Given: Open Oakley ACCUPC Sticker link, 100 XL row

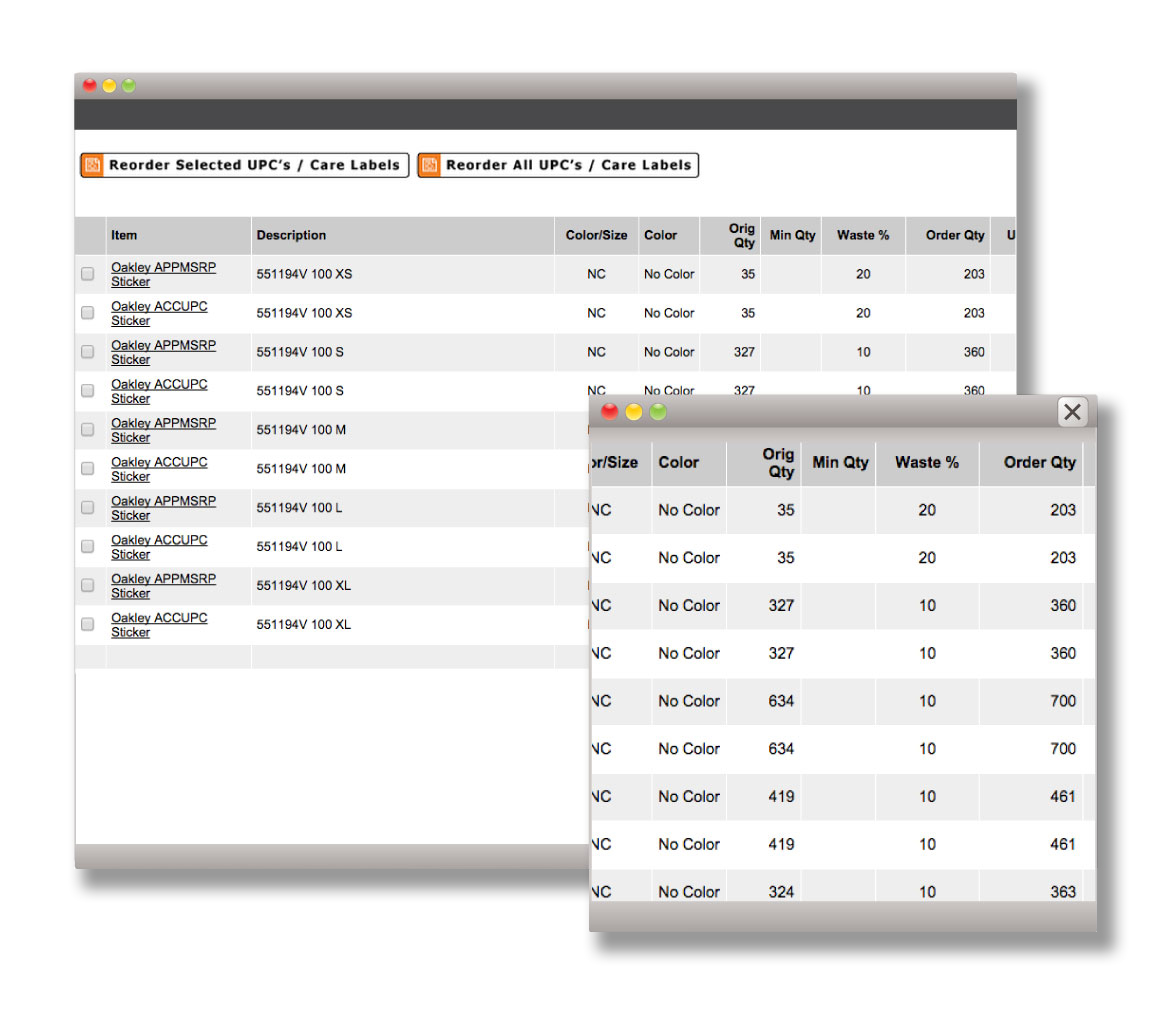Looking at the screenshot, I should tap(160, 624).
